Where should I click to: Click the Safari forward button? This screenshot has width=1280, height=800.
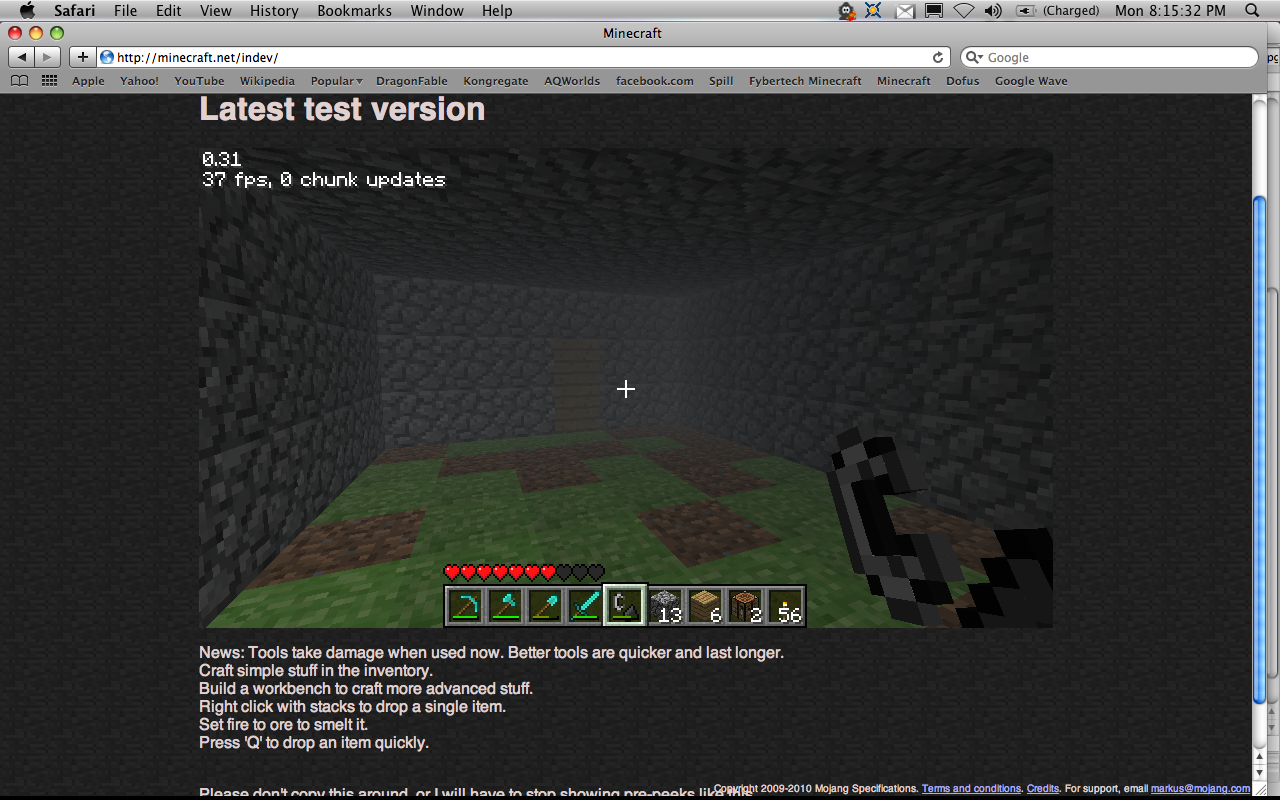click(48, 57)
